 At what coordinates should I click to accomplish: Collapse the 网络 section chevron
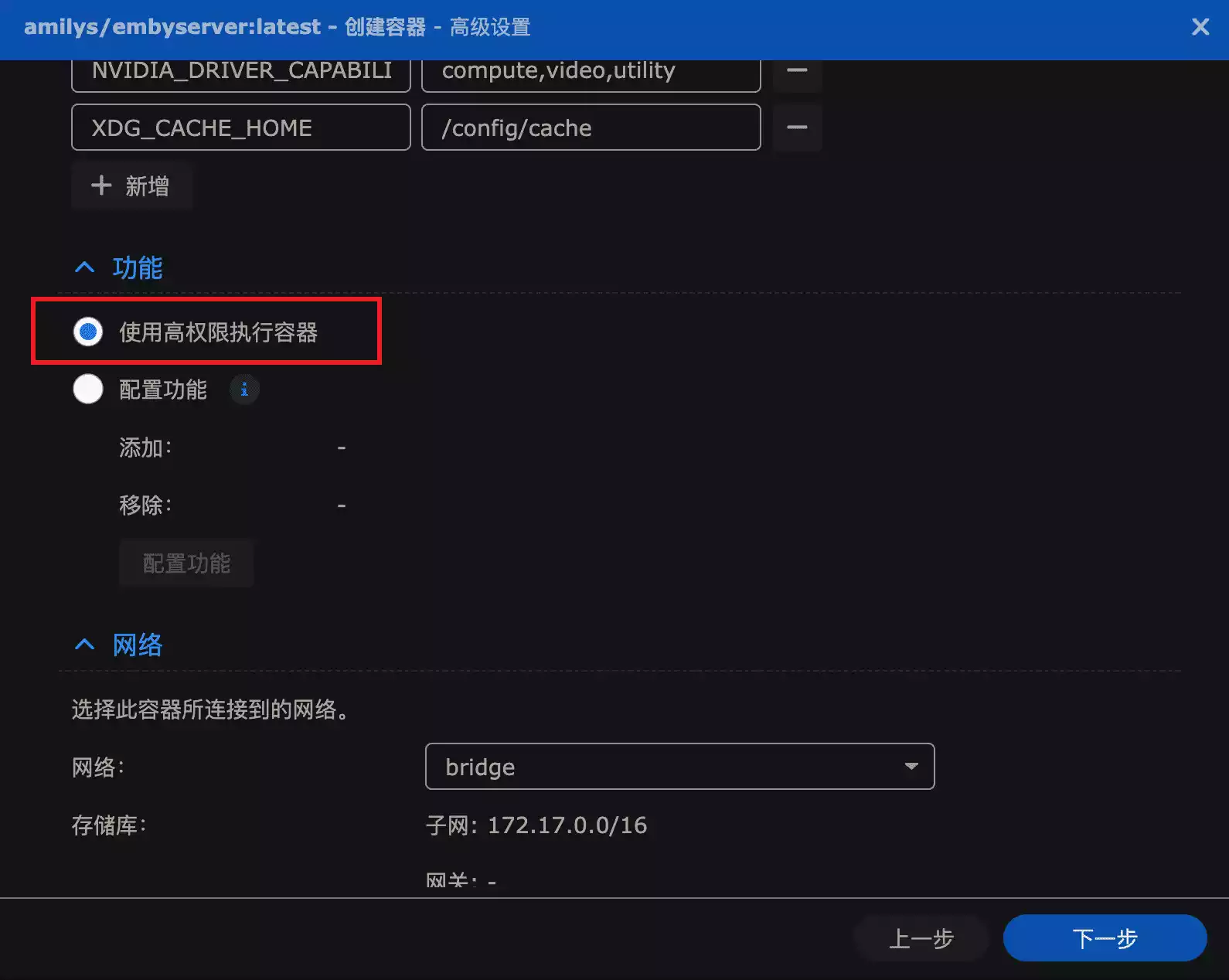84,645
